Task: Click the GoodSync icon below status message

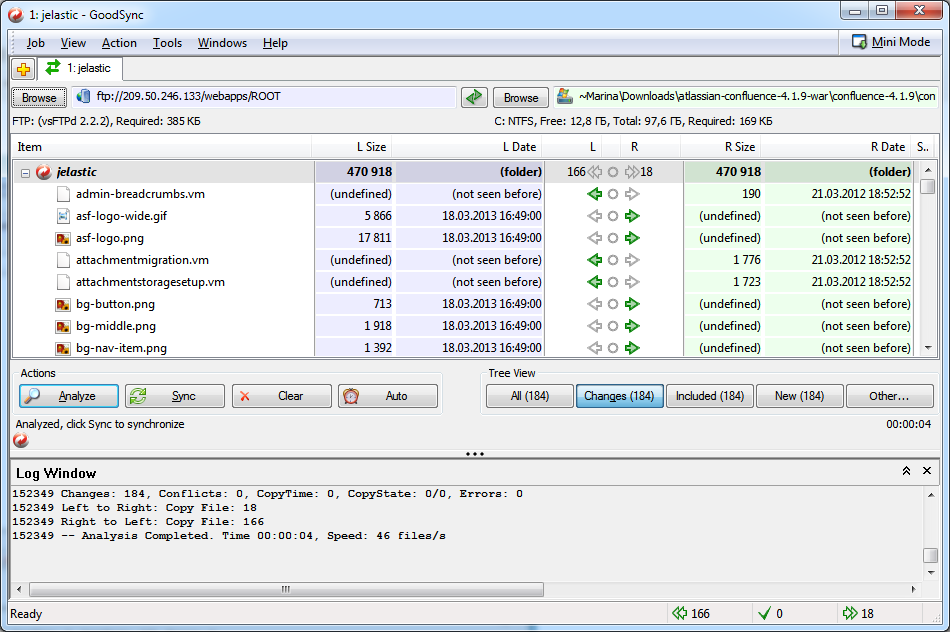Action: 21,441
